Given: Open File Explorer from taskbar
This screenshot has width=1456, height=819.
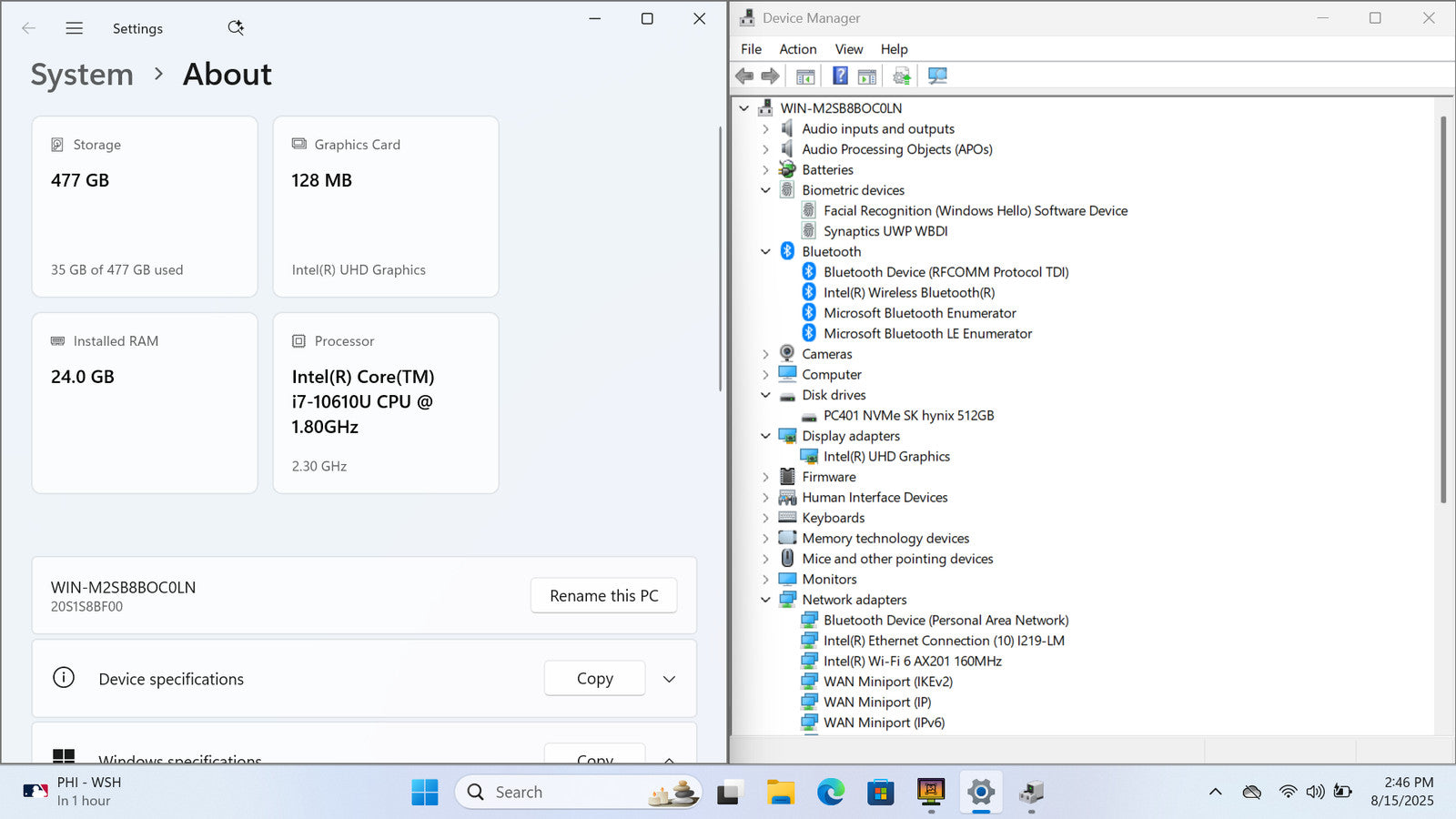Looking at the screenshot, I should (780, 793).
